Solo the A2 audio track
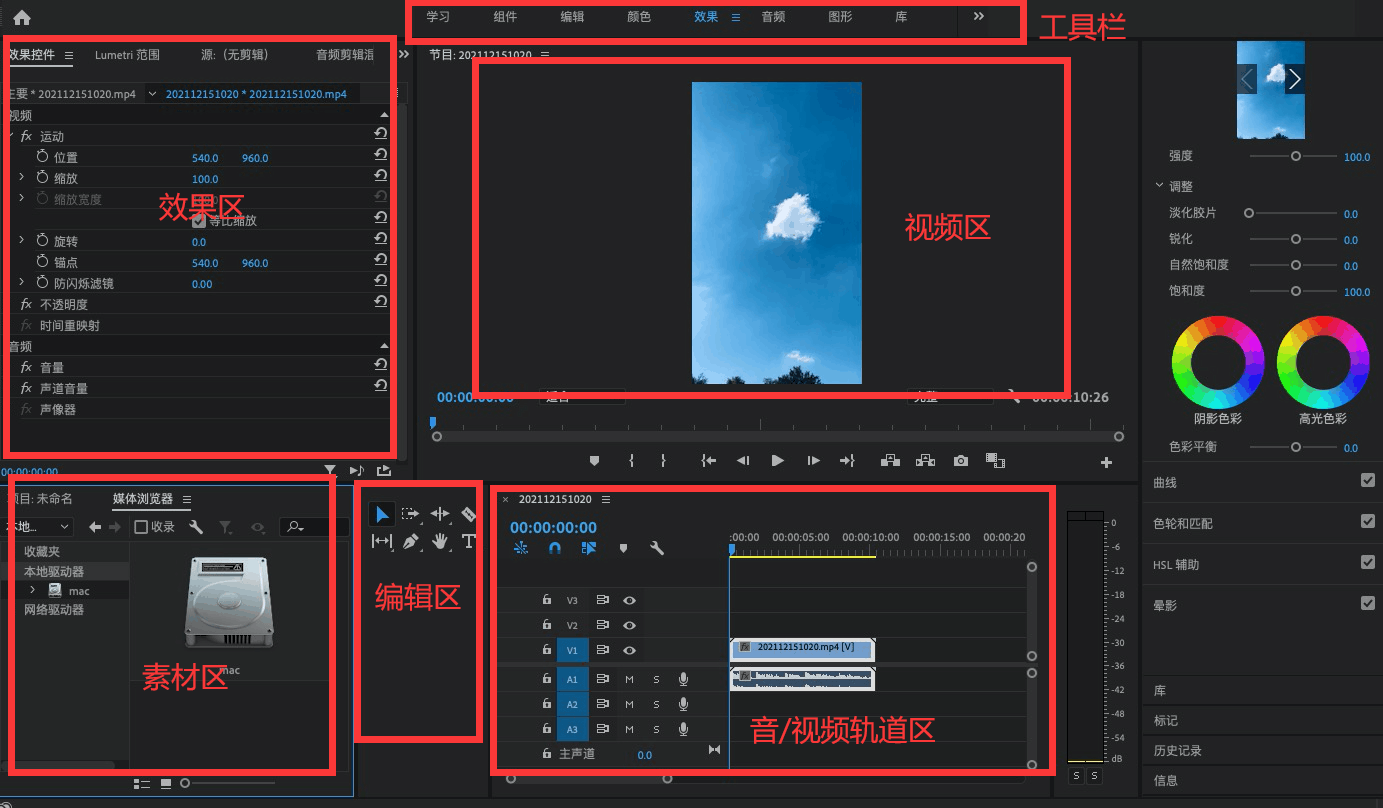1383x808 pixels. (x=656, y=704)
